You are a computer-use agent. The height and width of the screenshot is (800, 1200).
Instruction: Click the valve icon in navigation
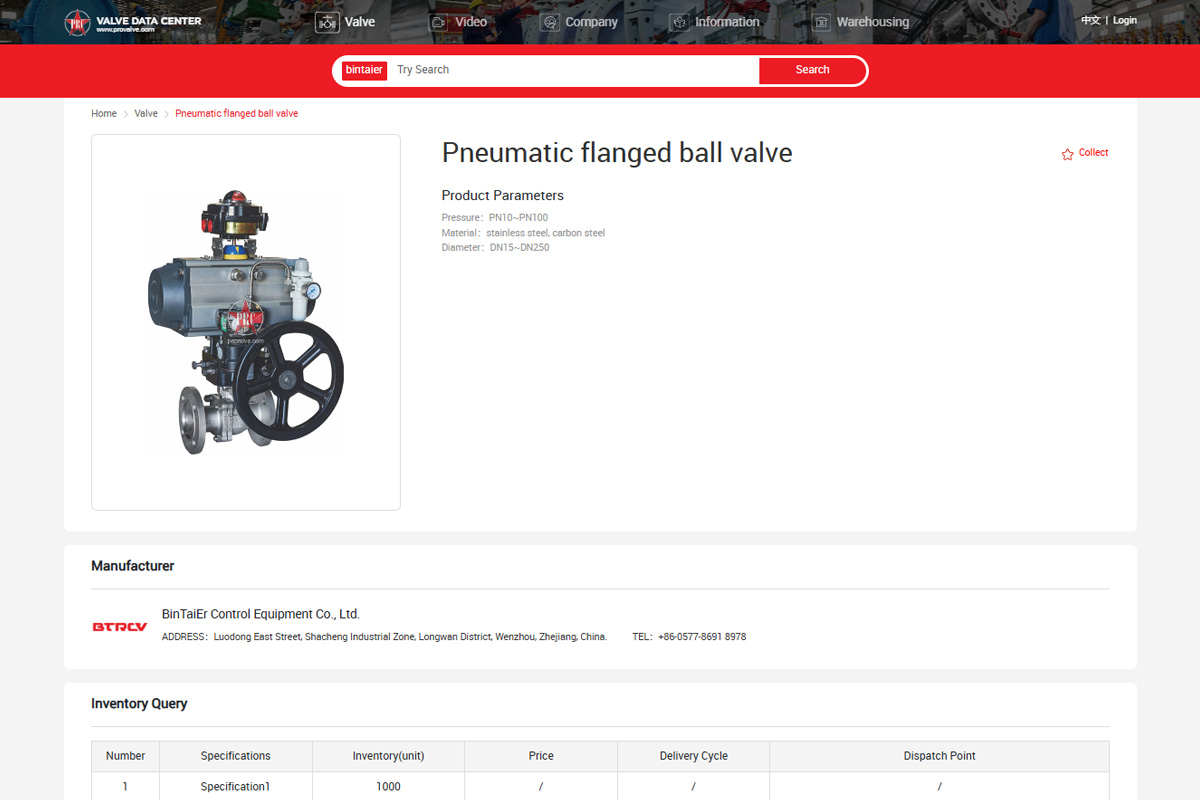click(327, 22)
